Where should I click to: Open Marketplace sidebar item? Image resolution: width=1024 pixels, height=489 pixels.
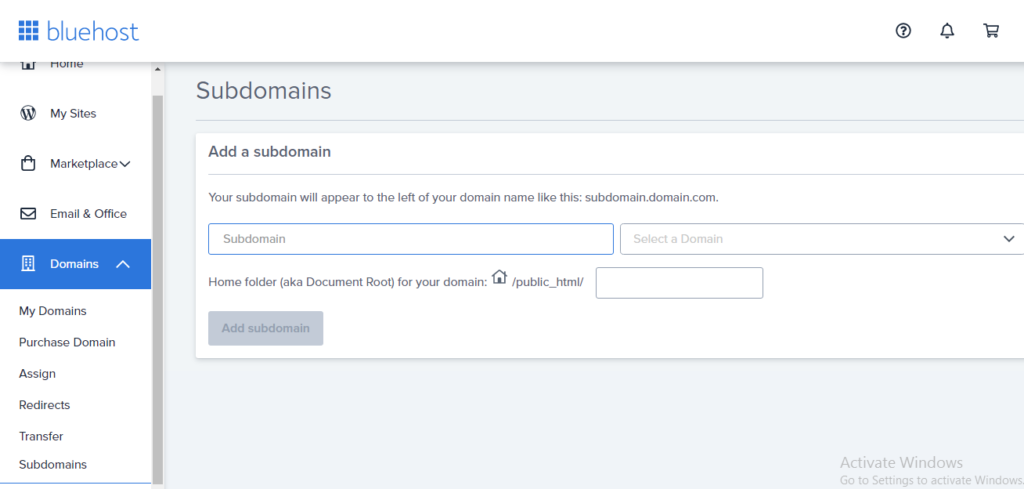84,164
